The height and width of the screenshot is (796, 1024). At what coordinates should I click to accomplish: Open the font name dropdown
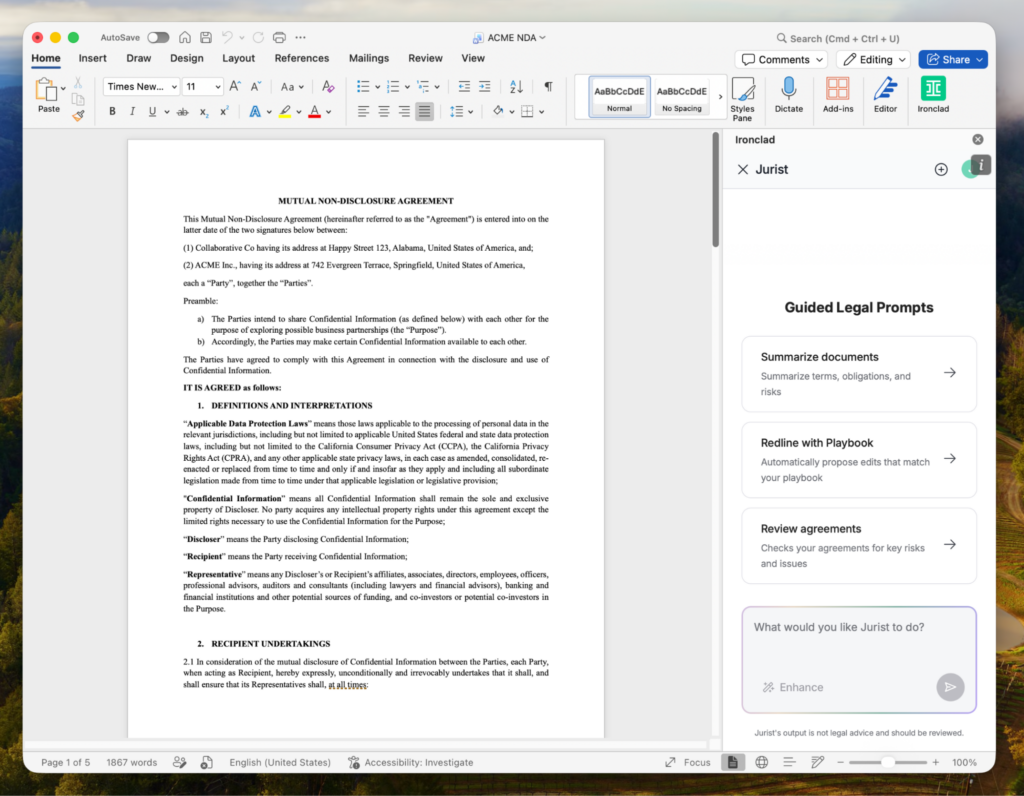point(174,86)
